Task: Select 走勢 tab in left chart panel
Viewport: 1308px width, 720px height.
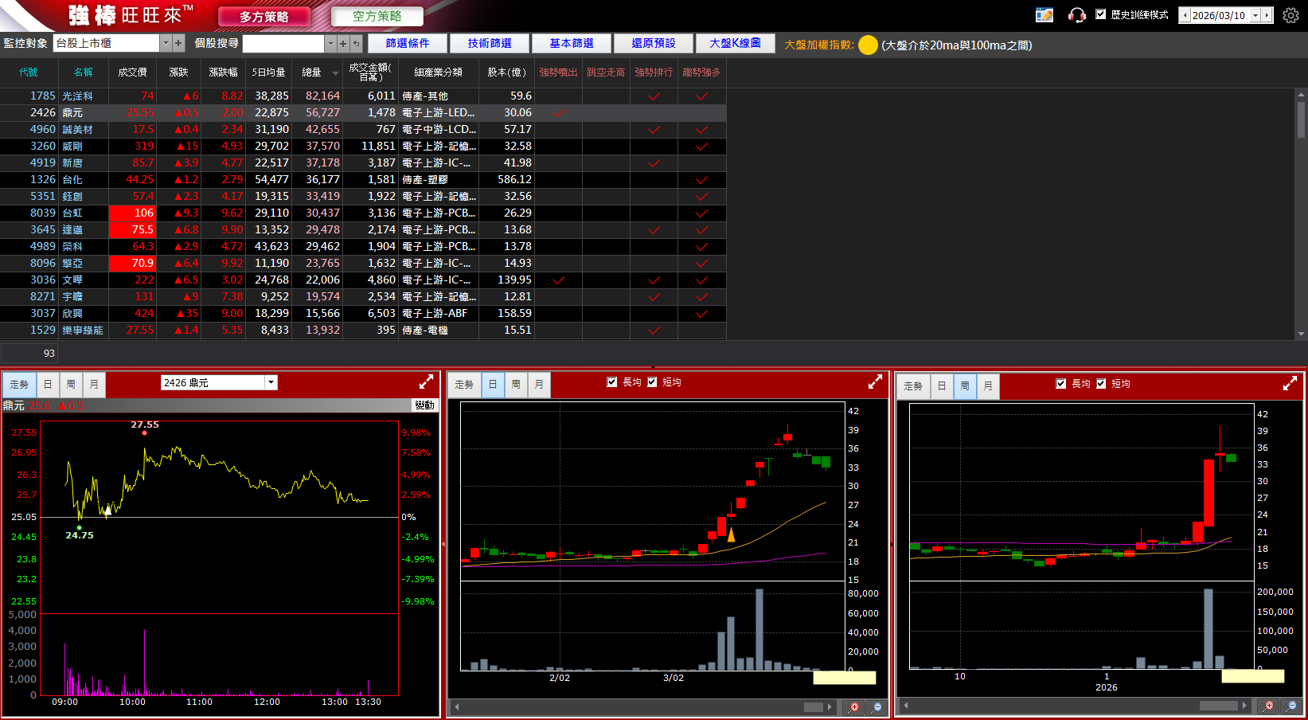Action: pos(19,384)
